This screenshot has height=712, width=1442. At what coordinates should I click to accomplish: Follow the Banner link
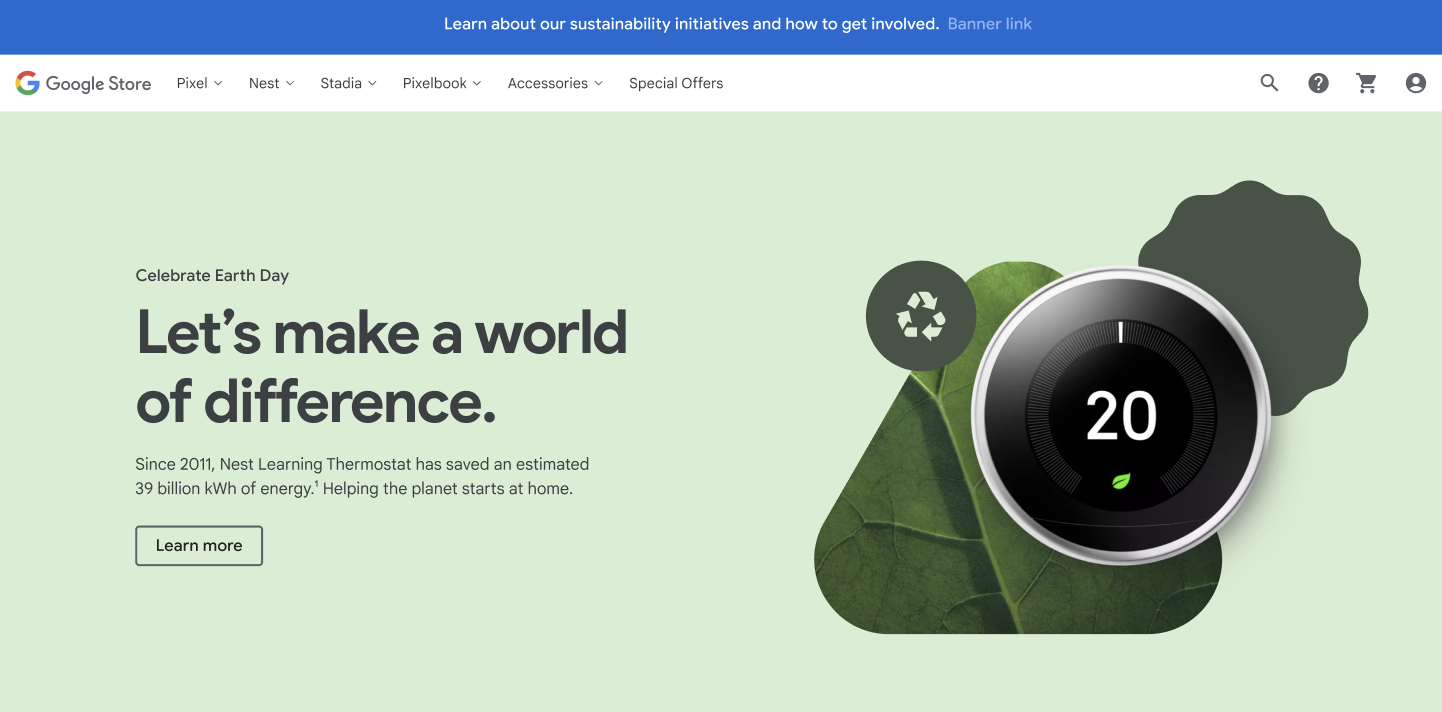(x=990, y=24)
